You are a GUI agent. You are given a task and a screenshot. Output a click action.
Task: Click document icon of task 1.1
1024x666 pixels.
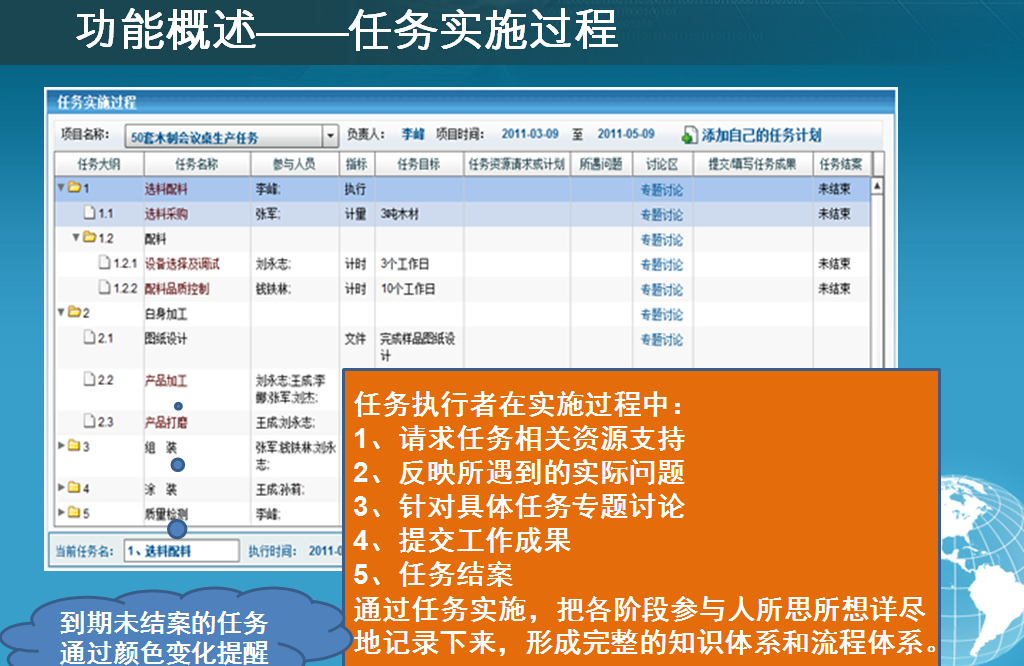point(90,212)
